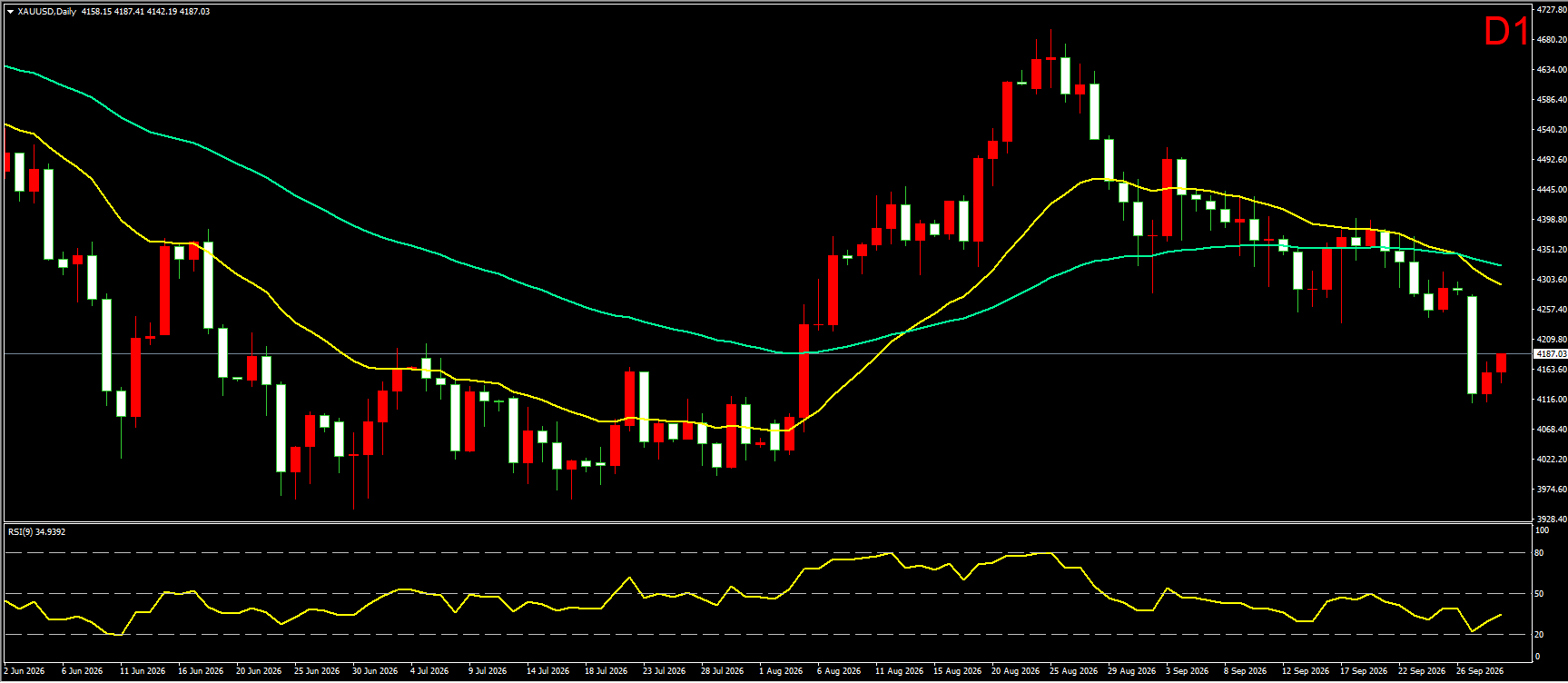
Task: Click the RSI 80 level label
Action: click(x=1539, y=552)
